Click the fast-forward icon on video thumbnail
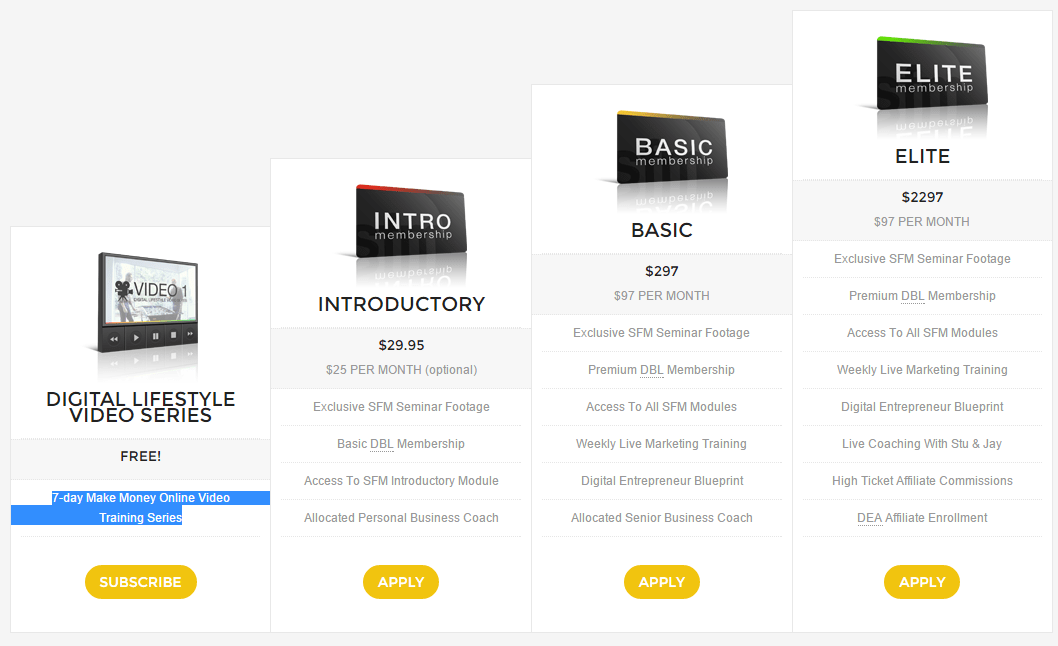The image size is (1058, 646). click(x=190, y=334)
